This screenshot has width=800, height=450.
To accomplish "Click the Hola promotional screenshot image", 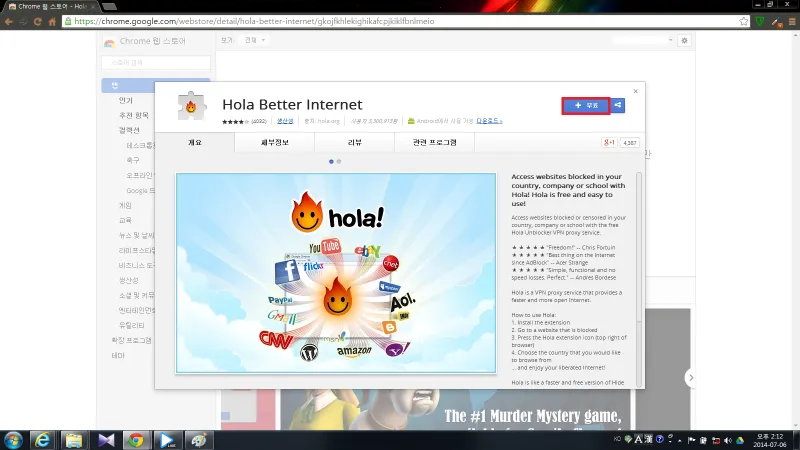I will pyautogui.click(x=336, y=273).
